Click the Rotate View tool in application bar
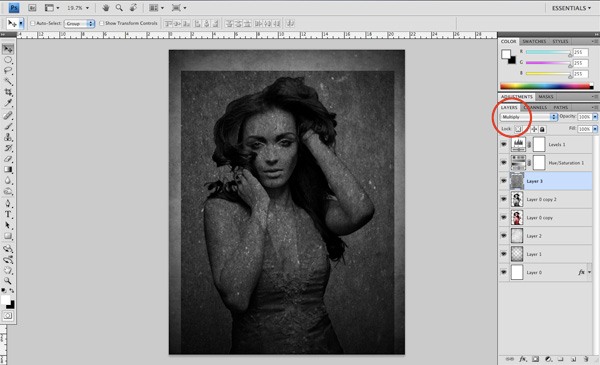The image size is (600, 365). coord(133,8)
